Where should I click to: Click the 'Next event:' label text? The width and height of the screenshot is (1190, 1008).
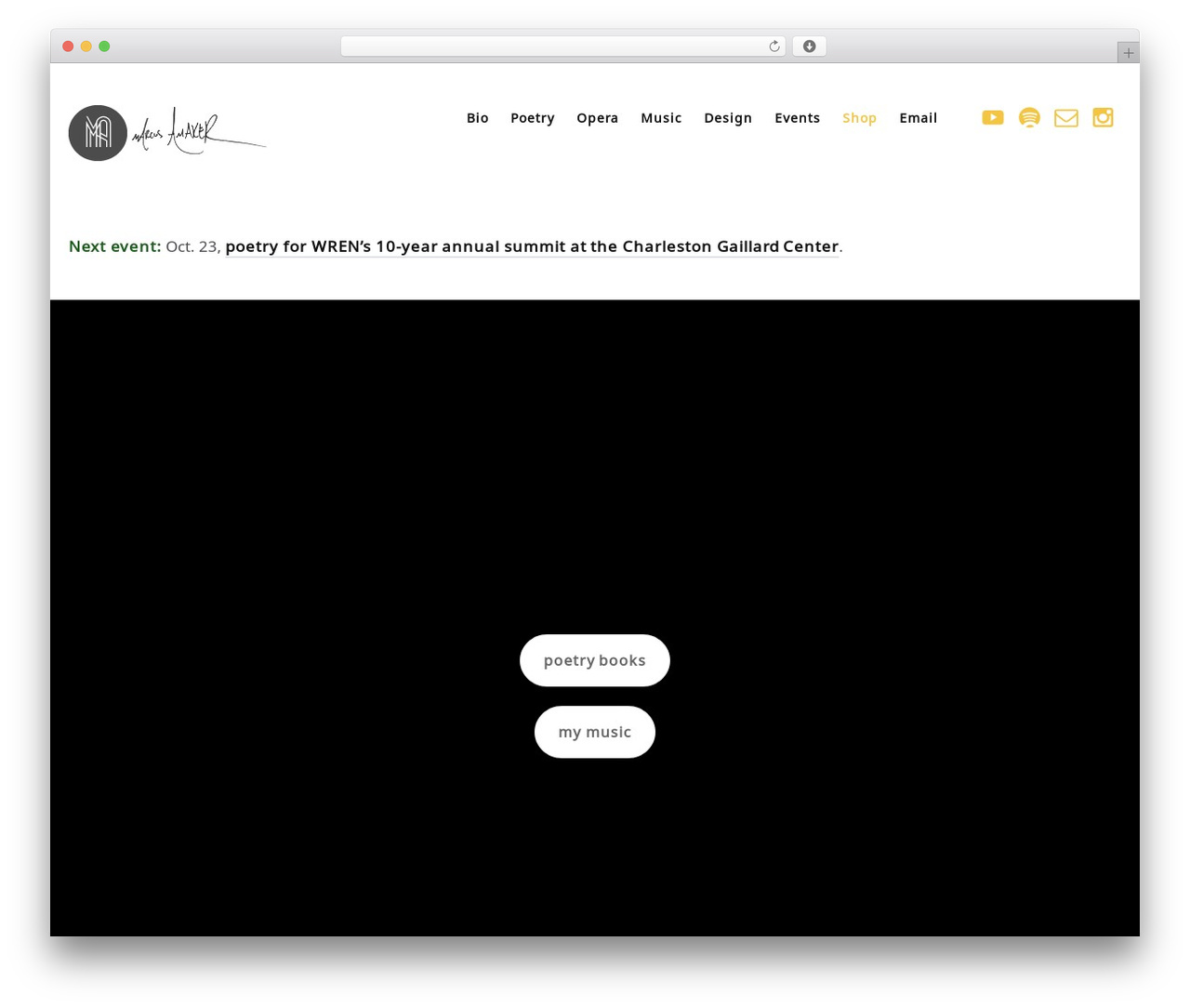[115, 246]
